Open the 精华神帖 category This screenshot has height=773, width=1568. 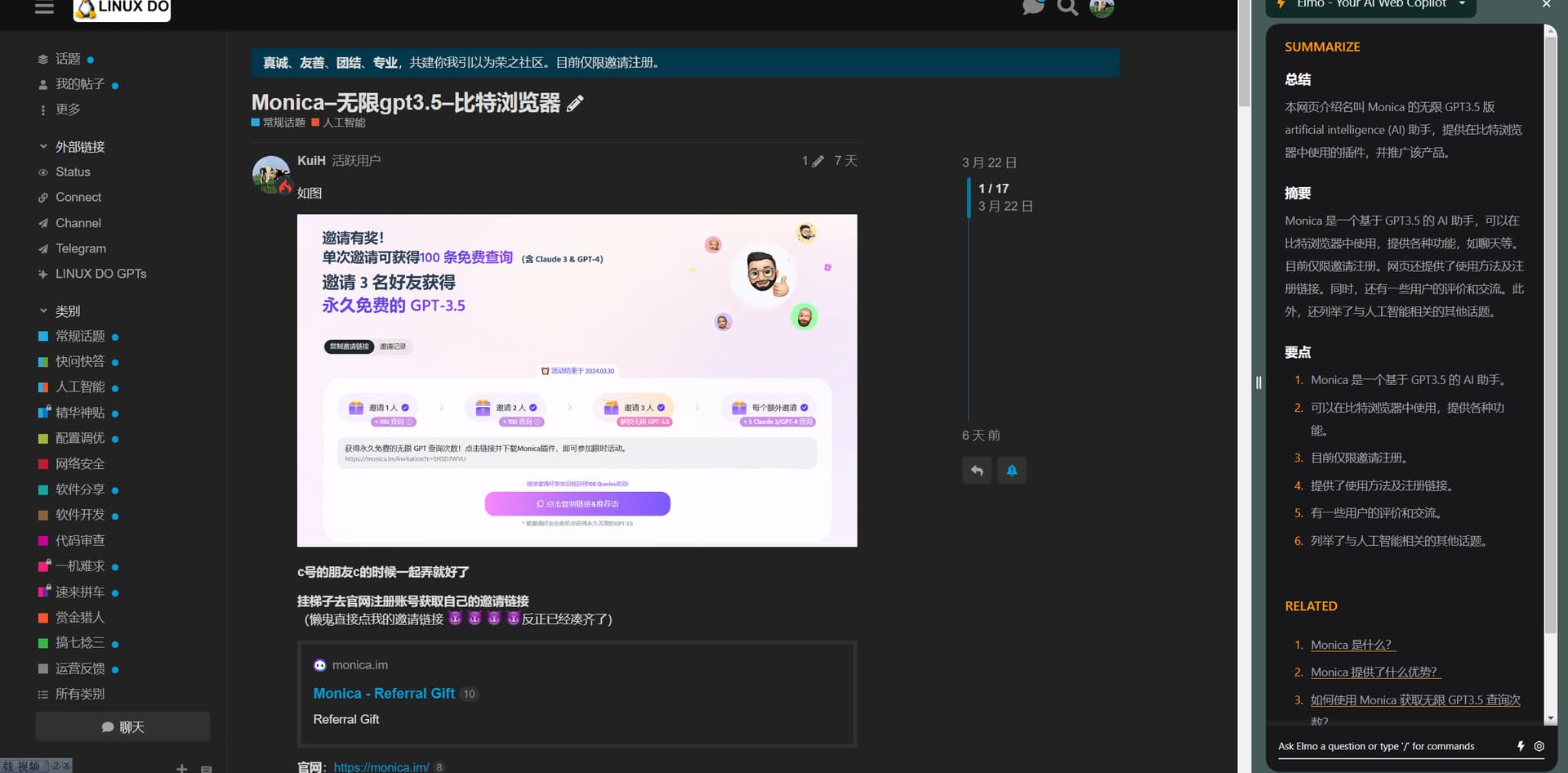click(x=78, y=413)
